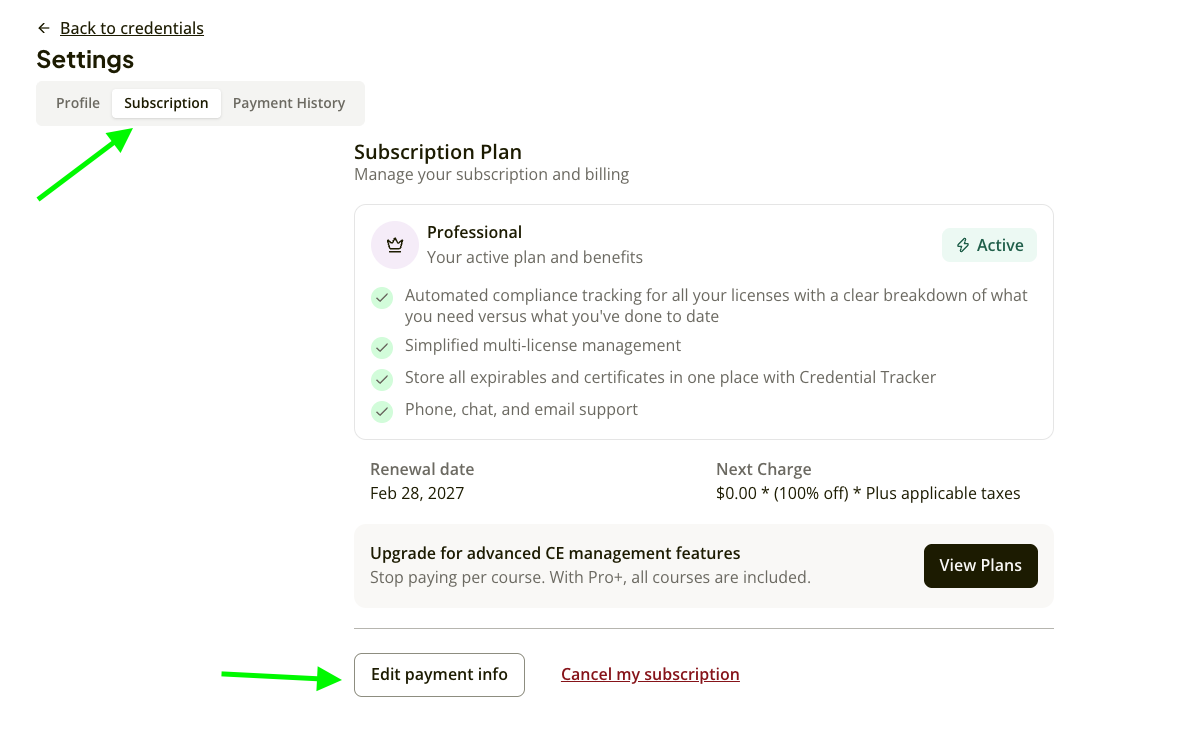The width and height of the screenshot is (1197, 741).
Task: Click the Subscription Plan heading
Action: point(438,152)
